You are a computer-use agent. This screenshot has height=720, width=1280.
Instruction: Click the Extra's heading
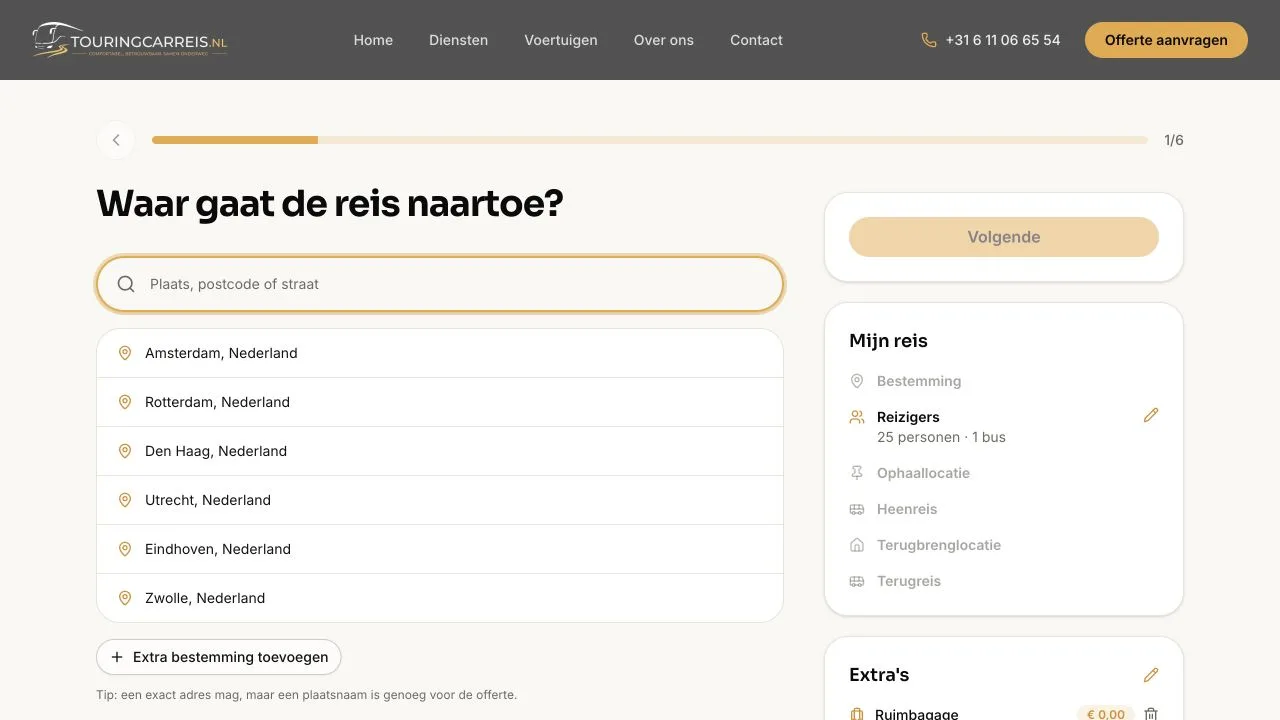click(879, 675)
